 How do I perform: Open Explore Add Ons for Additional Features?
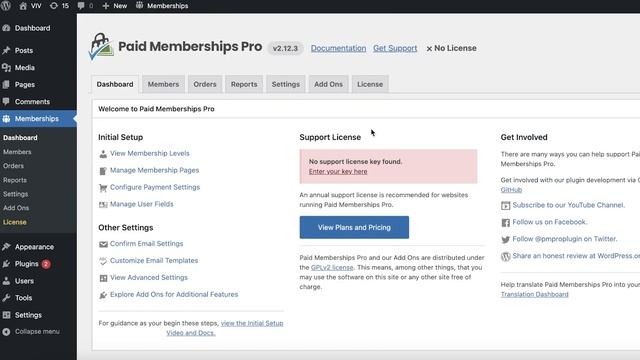tap(174, 294)
